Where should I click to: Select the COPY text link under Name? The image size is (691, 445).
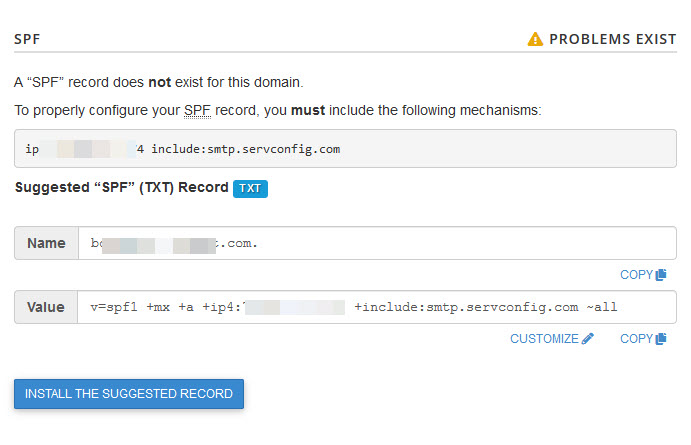636,274
